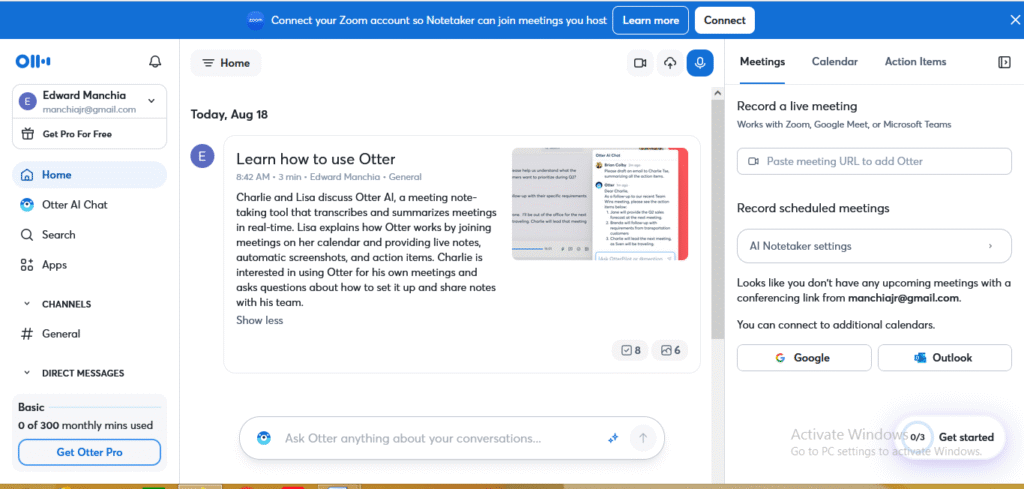Open the General channel
Screen dimensions: 1024x489
[x=89, y=334]
